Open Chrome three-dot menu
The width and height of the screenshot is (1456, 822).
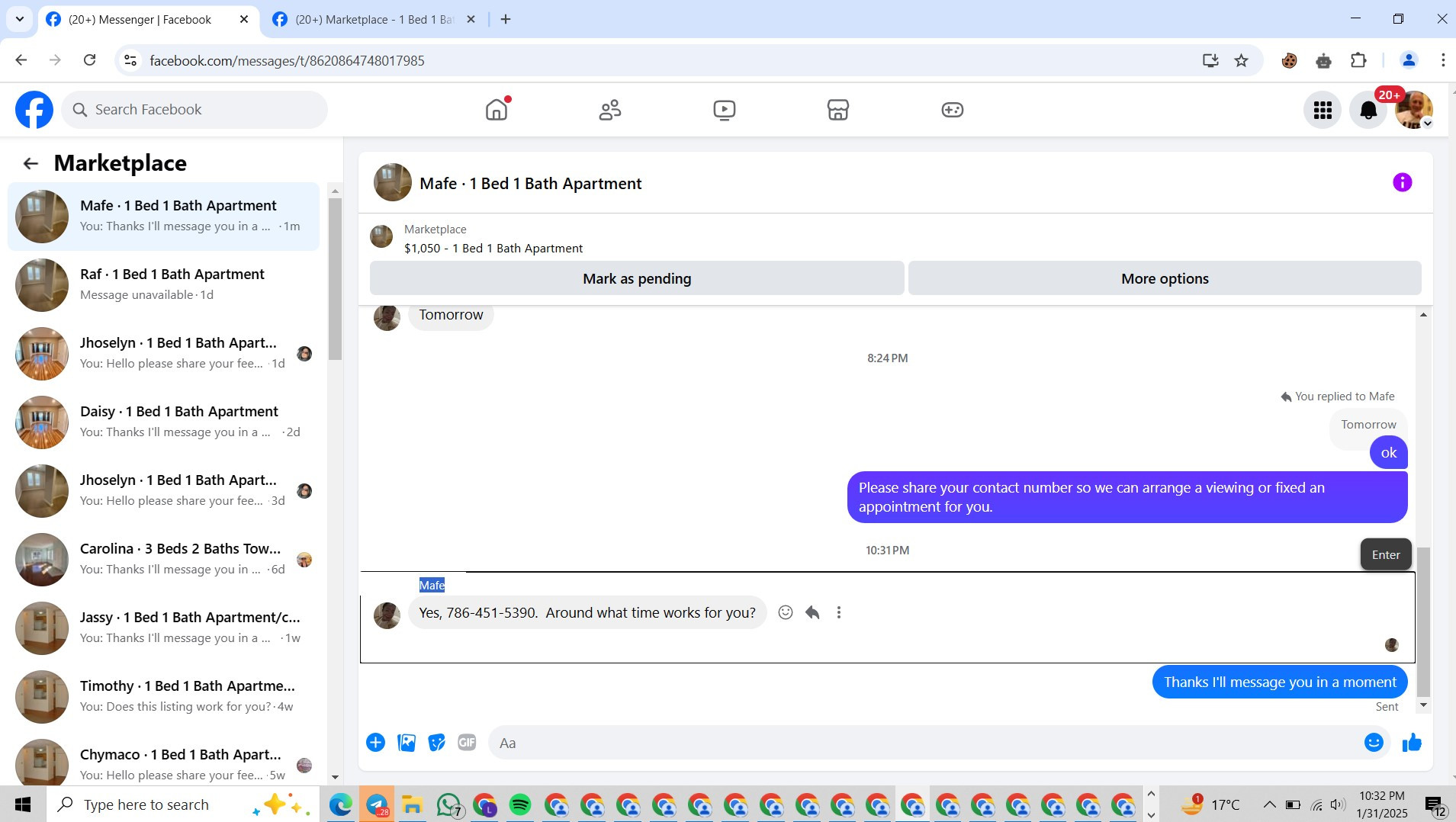coord(1442,60)
